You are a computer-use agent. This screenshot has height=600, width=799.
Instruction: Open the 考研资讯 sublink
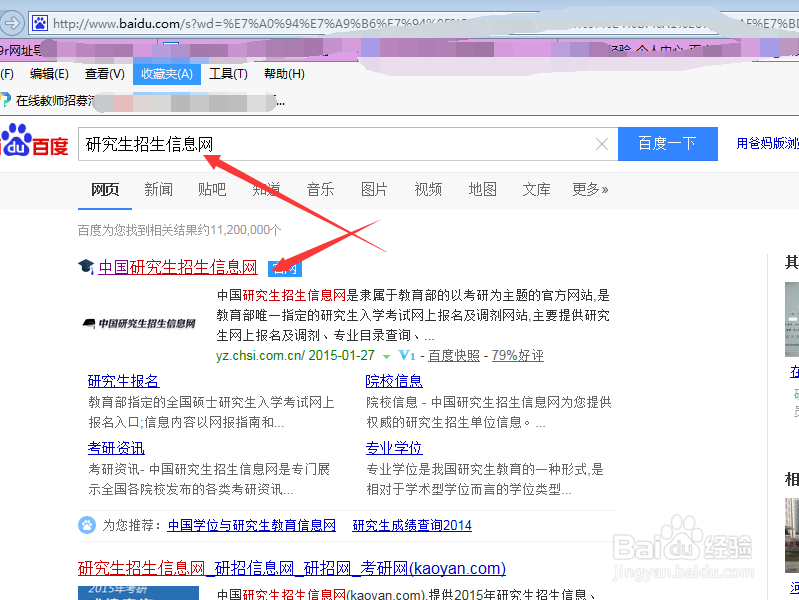tap(116, 448)
